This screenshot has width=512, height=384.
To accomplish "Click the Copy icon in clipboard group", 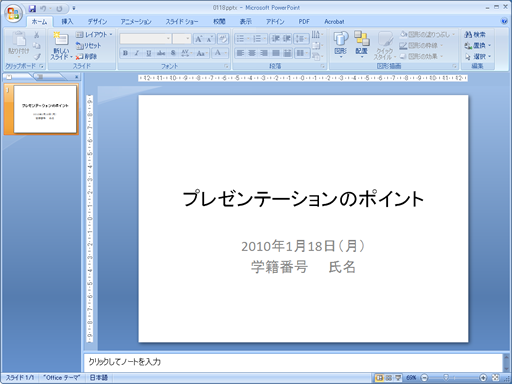I will point(37,46).
